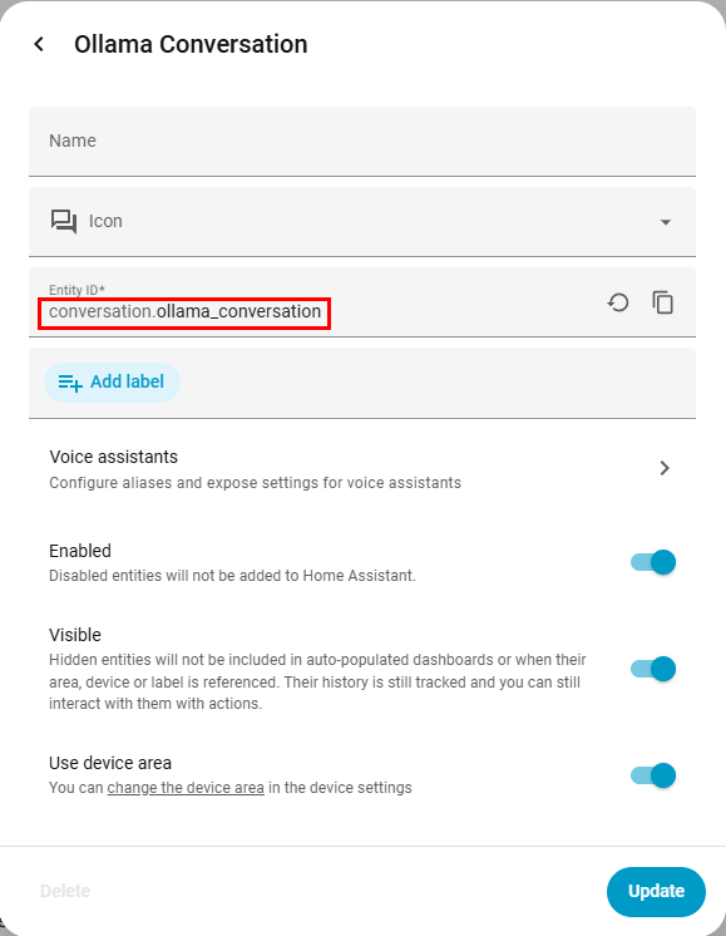Click the empty label area beside Add label
This screenshot has width=726, height=936.
430,382
